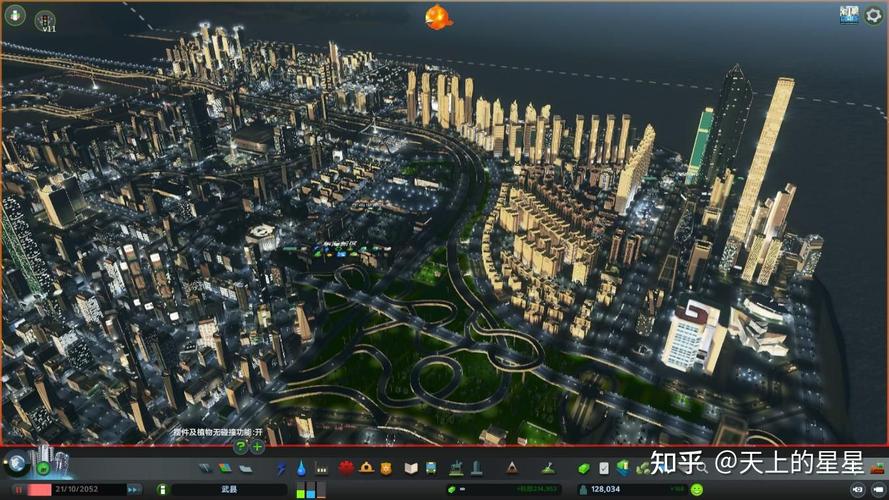Open the Monuments pyramid menu
889x500 pixels.
[x=512, y=468]
